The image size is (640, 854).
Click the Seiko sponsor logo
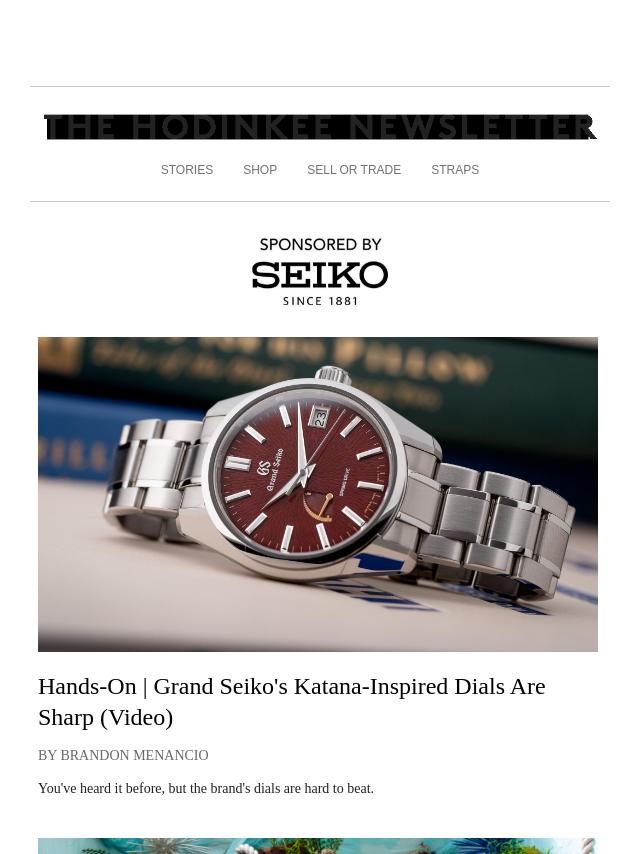tap(320, 275)
